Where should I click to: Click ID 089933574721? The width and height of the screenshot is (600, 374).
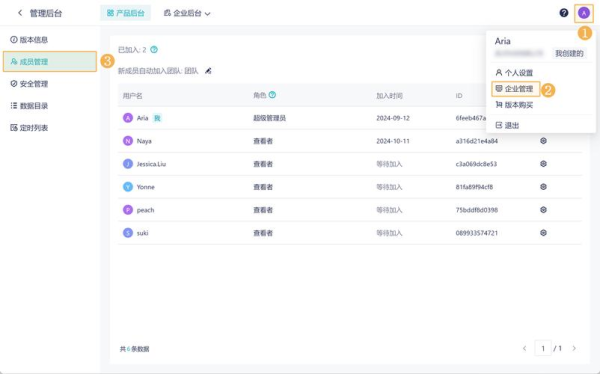pyautogui.click(x=477, y=233)
